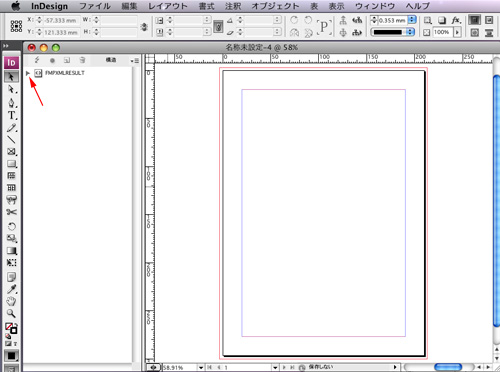Click the opacity 100% field
This screenshot has height=372, width=500.
(x=443, y=32)
